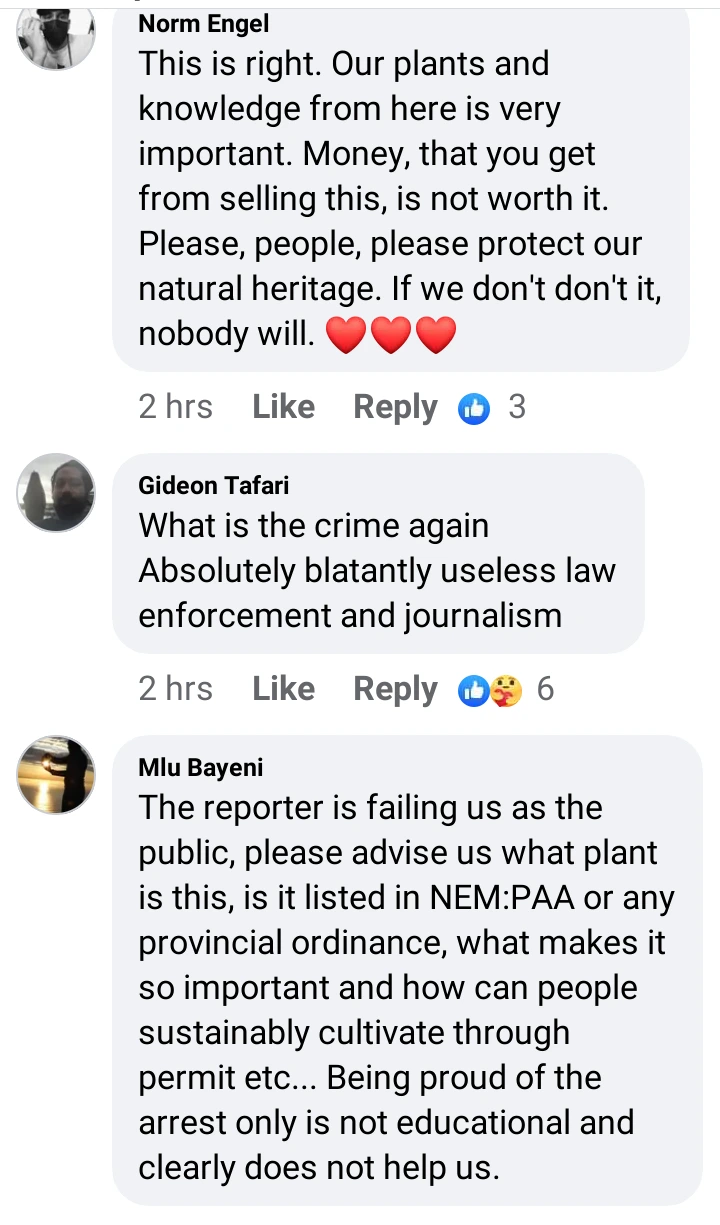Click the blue thumbs-up icon on Norm's comment
The width and height of the screenshot is (720, 1225).
click(474, 408)
